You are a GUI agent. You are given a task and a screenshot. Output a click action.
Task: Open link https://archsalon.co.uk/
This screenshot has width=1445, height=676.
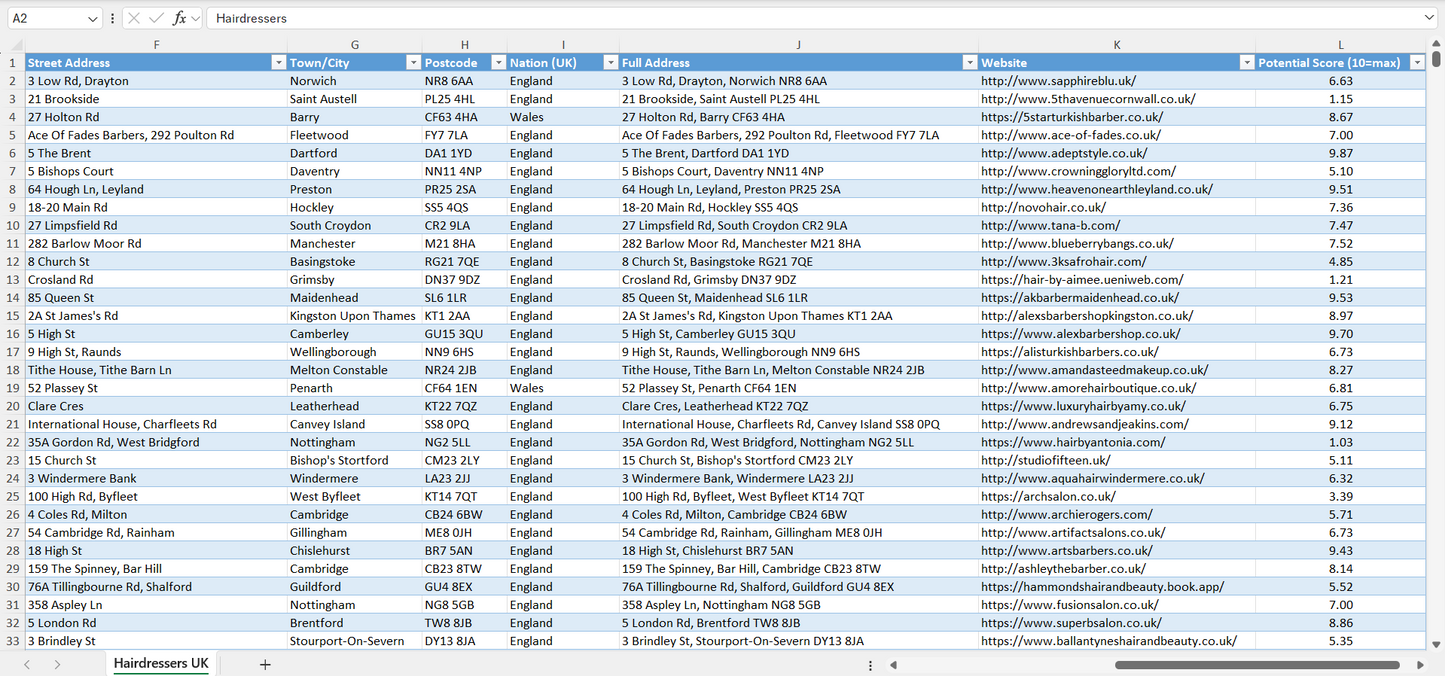click(x=1048, y=496)
